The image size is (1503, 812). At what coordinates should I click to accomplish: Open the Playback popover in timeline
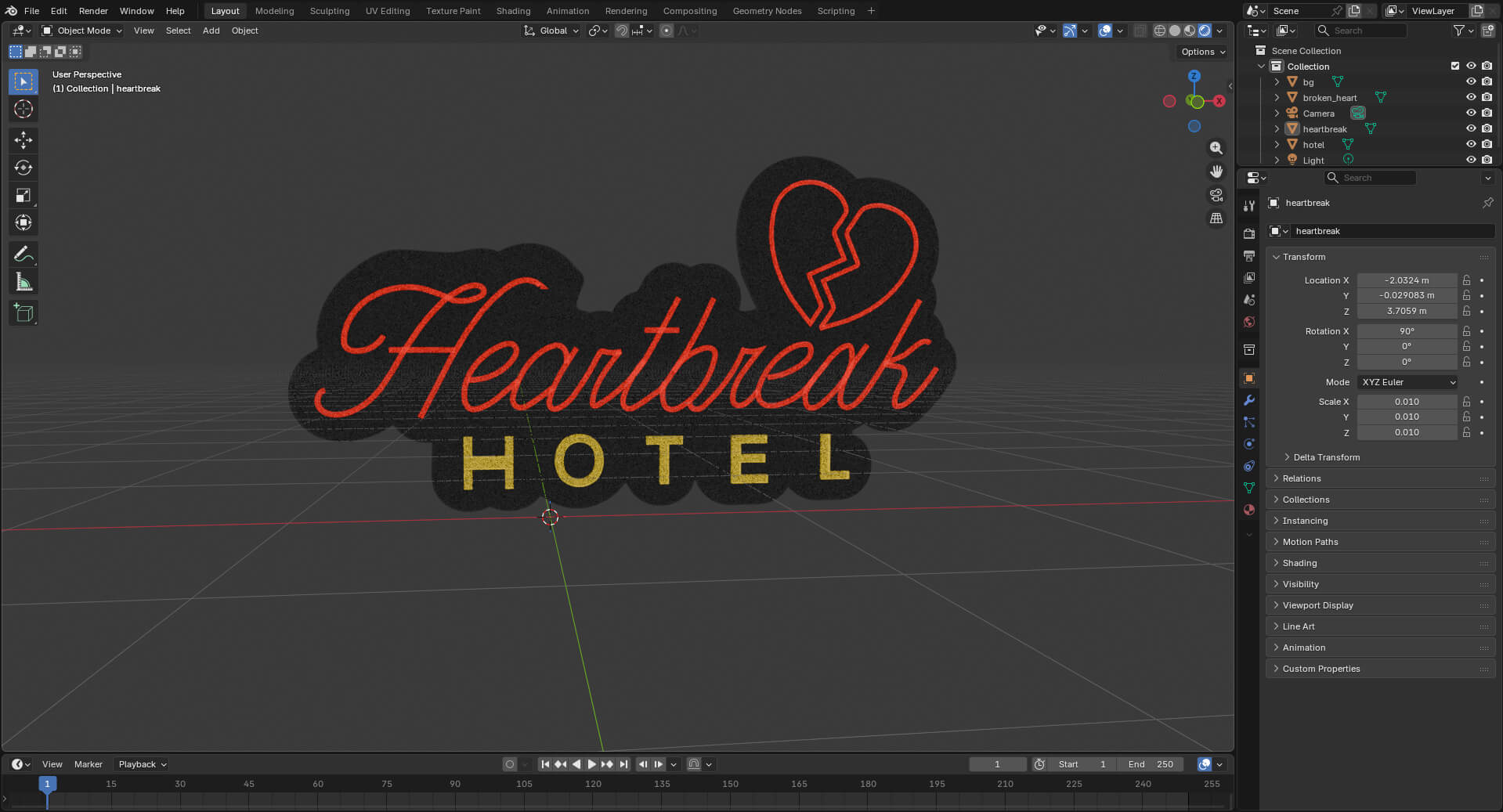click(x=142, y=764)
